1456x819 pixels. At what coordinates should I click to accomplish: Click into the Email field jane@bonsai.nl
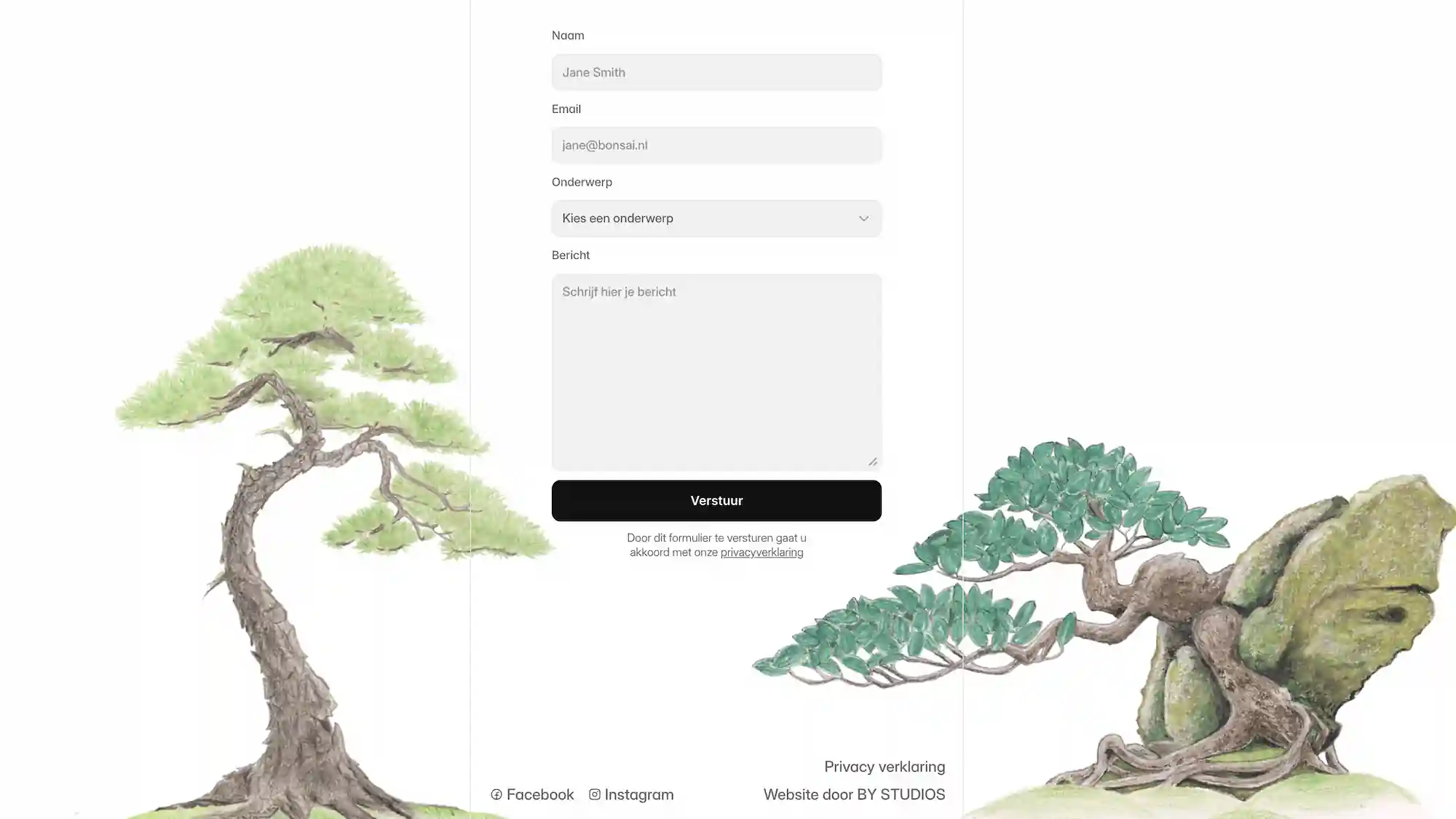click(716, 145)
